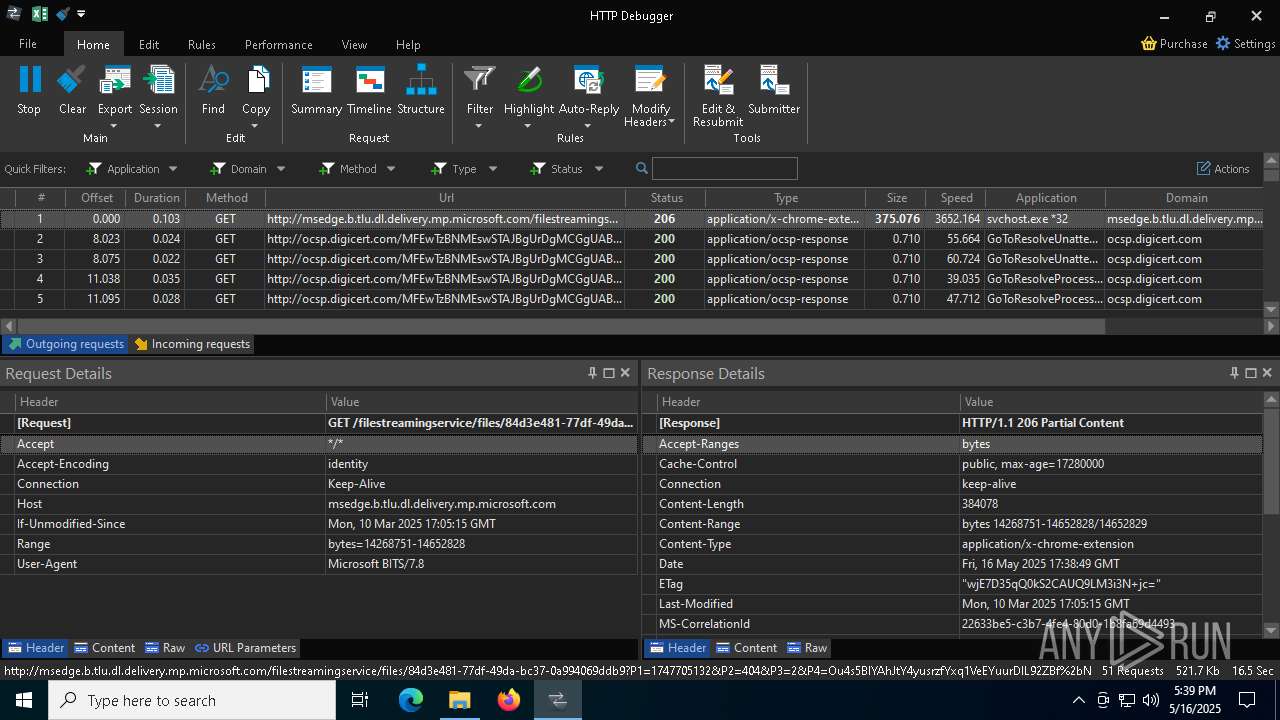Open Firefox from taskbar
Viewport: 1280px width, 720px height.
coord(509,700)
